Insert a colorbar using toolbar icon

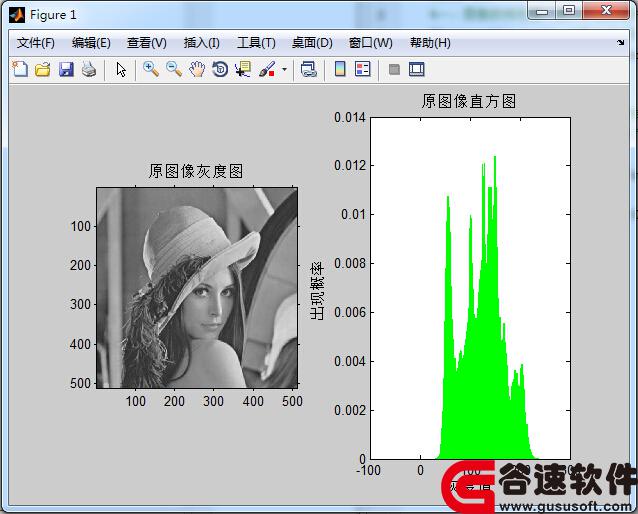point(340,69)
